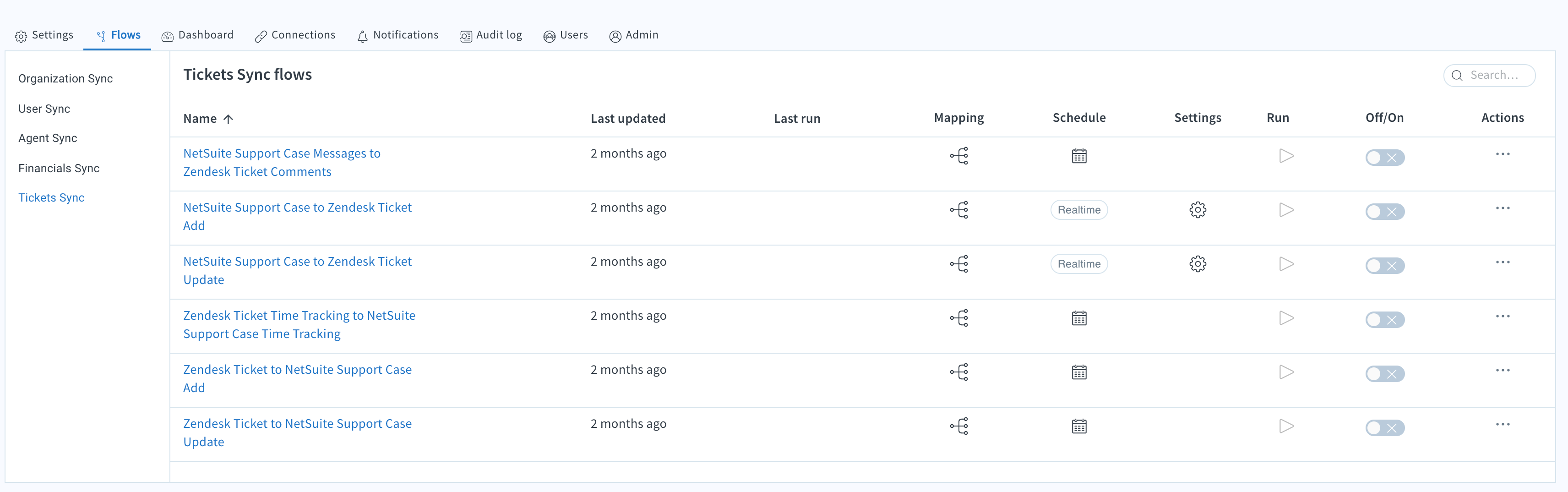Open the Connections tab
1568x492 pixels.
[x=295, y=35]
